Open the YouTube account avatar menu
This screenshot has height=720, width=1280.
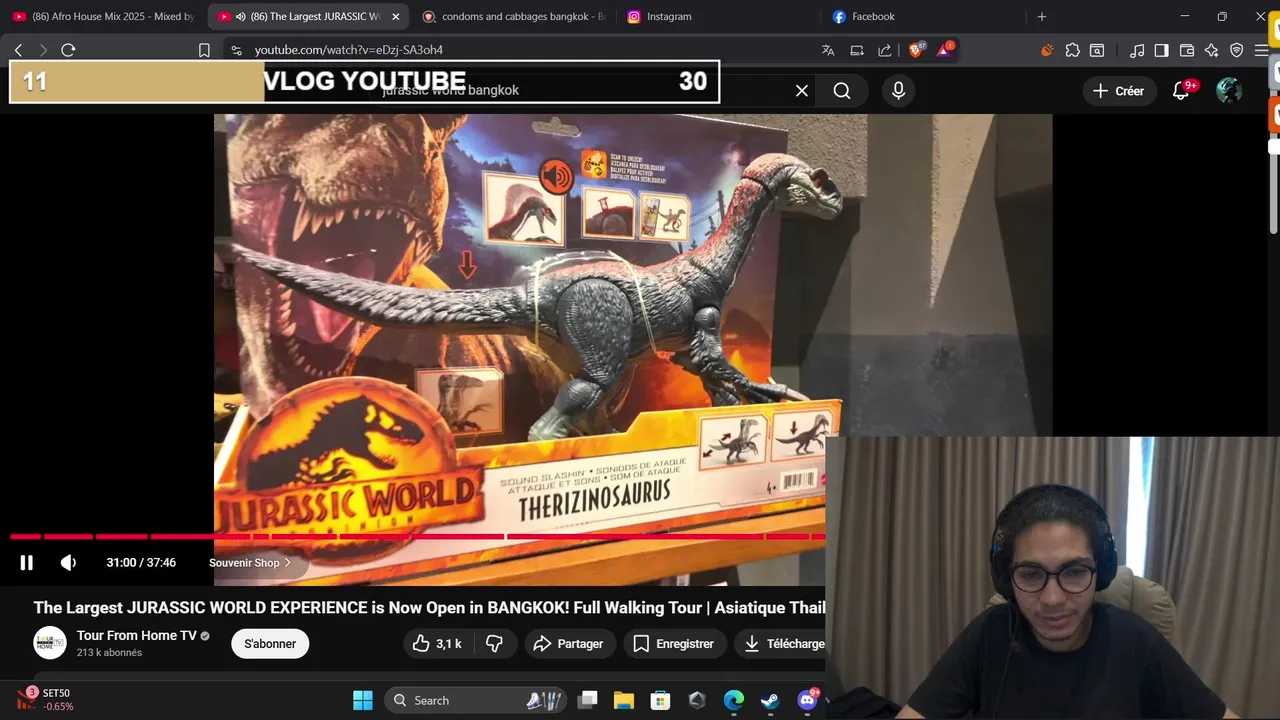point(1229,91)
